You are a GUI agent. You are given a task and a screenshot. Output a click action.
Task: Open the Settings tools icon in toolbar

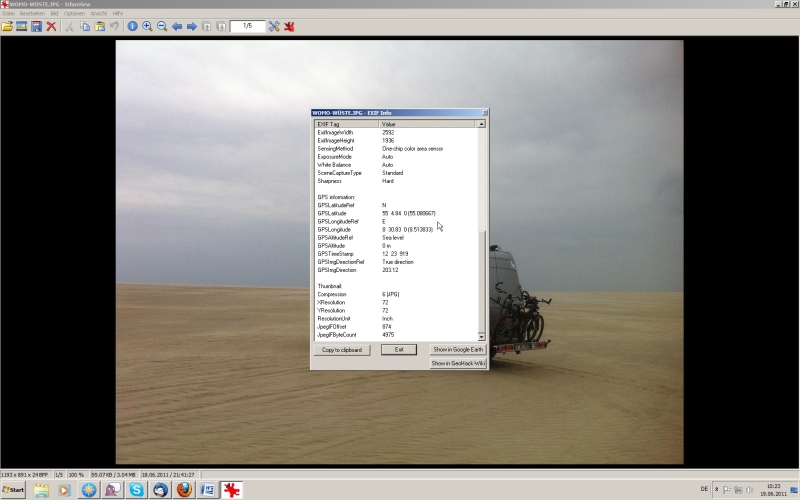point(274,26)
